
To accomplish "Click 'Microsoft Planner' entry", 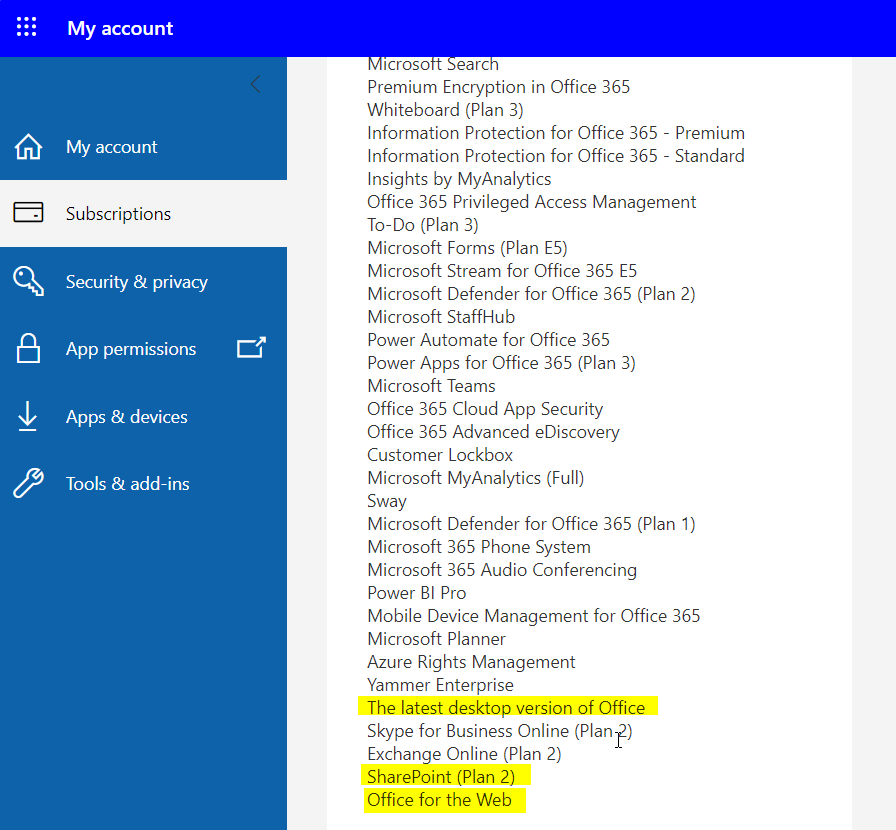I will (x=437, y=639).
